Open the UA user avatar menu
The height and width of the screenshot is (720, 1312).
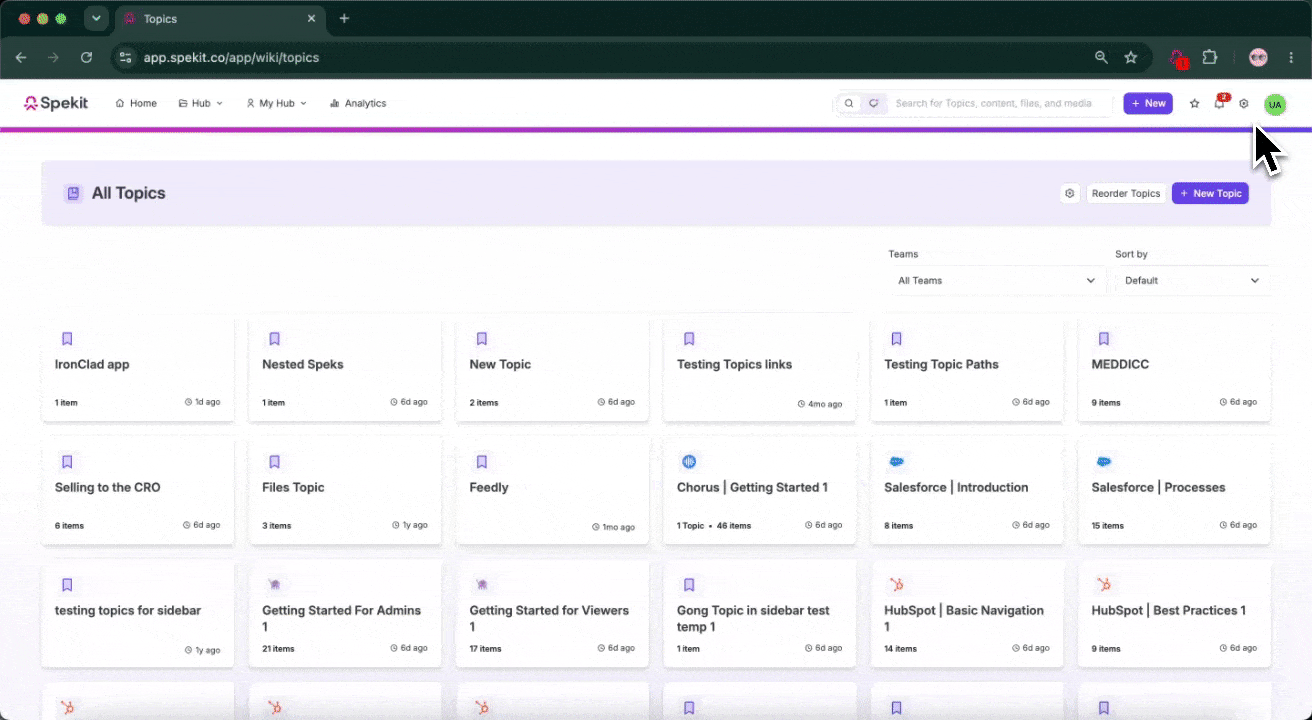1274,104
